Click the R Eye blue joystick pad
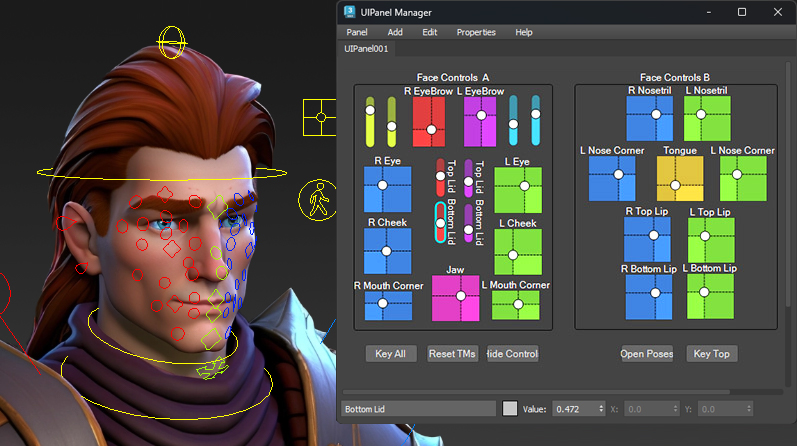 coord(387,189)
